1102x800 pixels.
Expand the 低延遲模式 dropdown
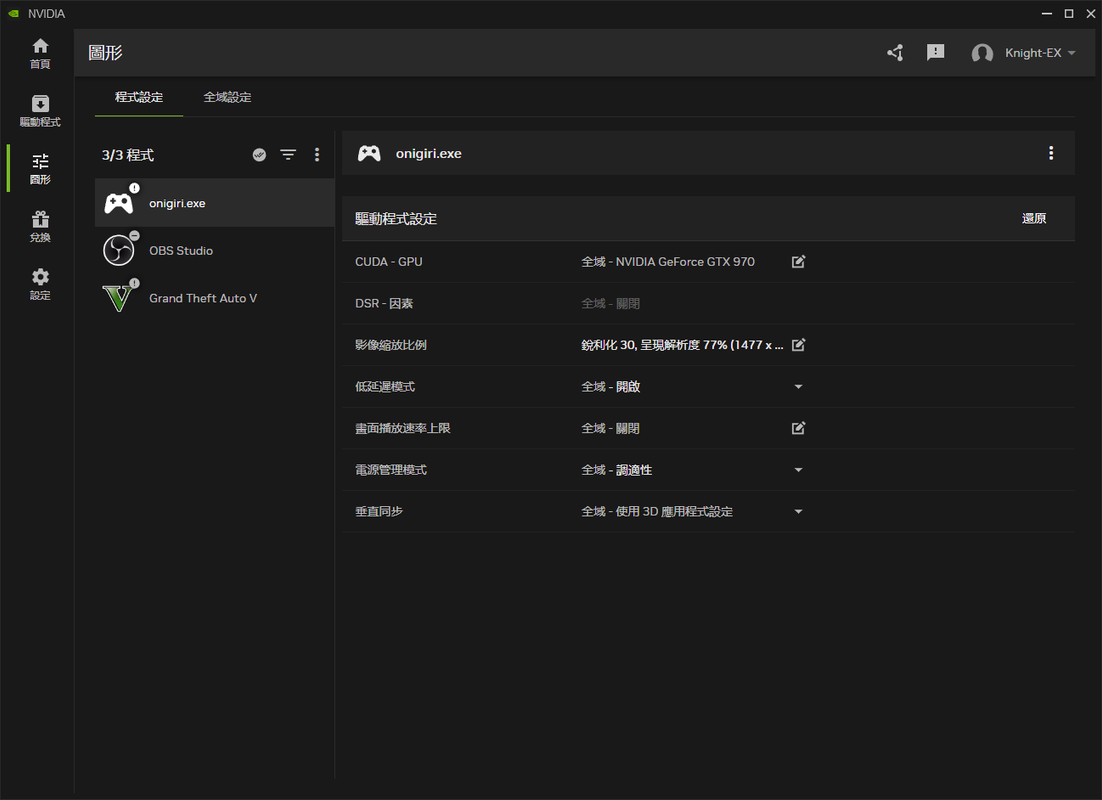(x=798, y=387)
